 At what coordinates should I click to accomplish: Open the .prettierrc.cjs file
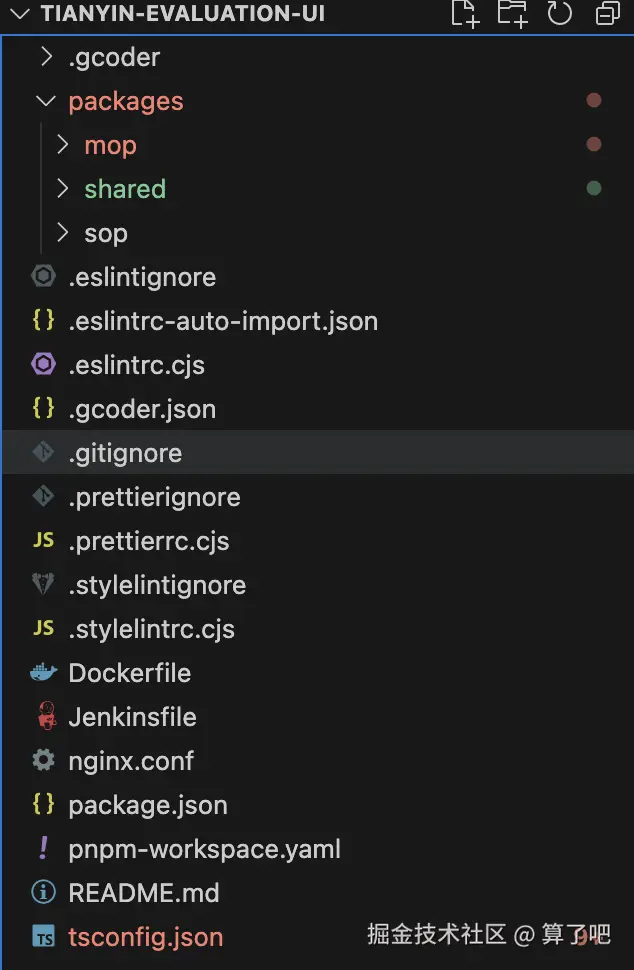148,541
